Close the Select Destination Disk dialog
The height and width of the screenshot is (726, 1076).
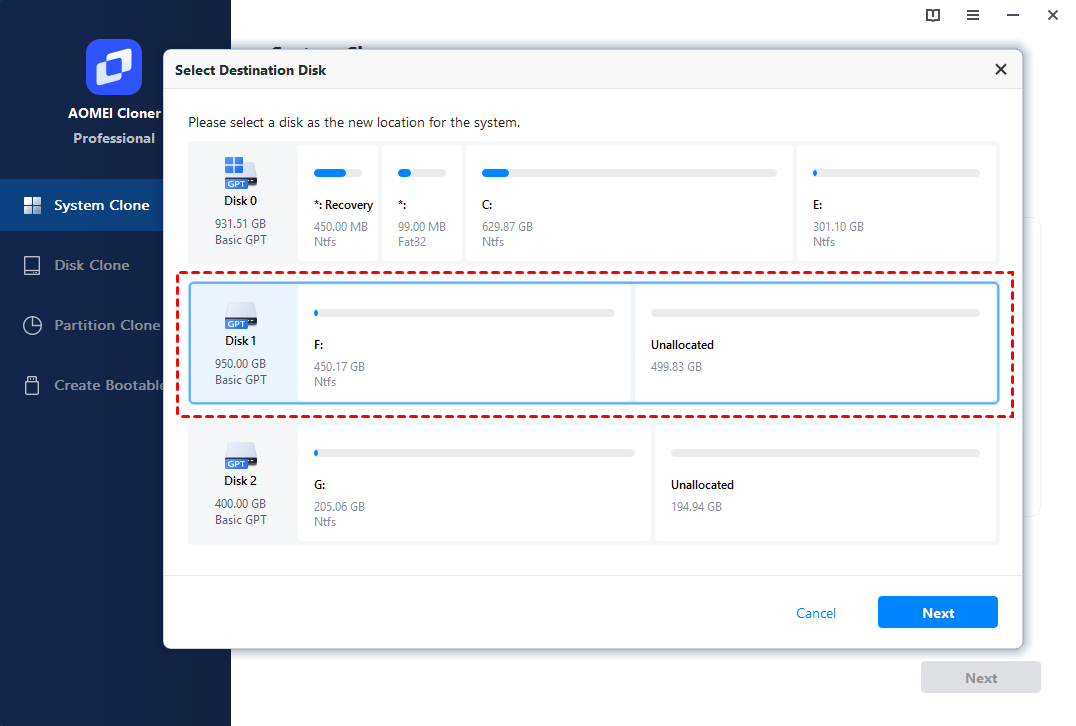[1001, 69]
